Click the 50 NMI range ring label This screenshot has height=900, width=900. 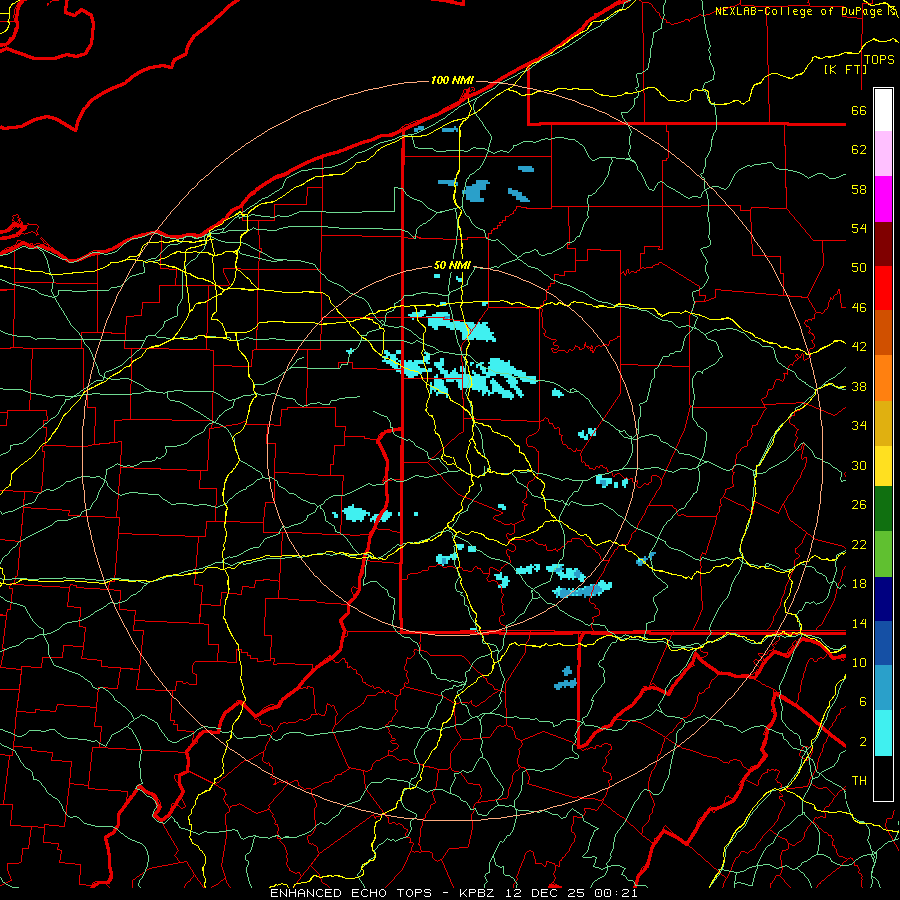452,265
